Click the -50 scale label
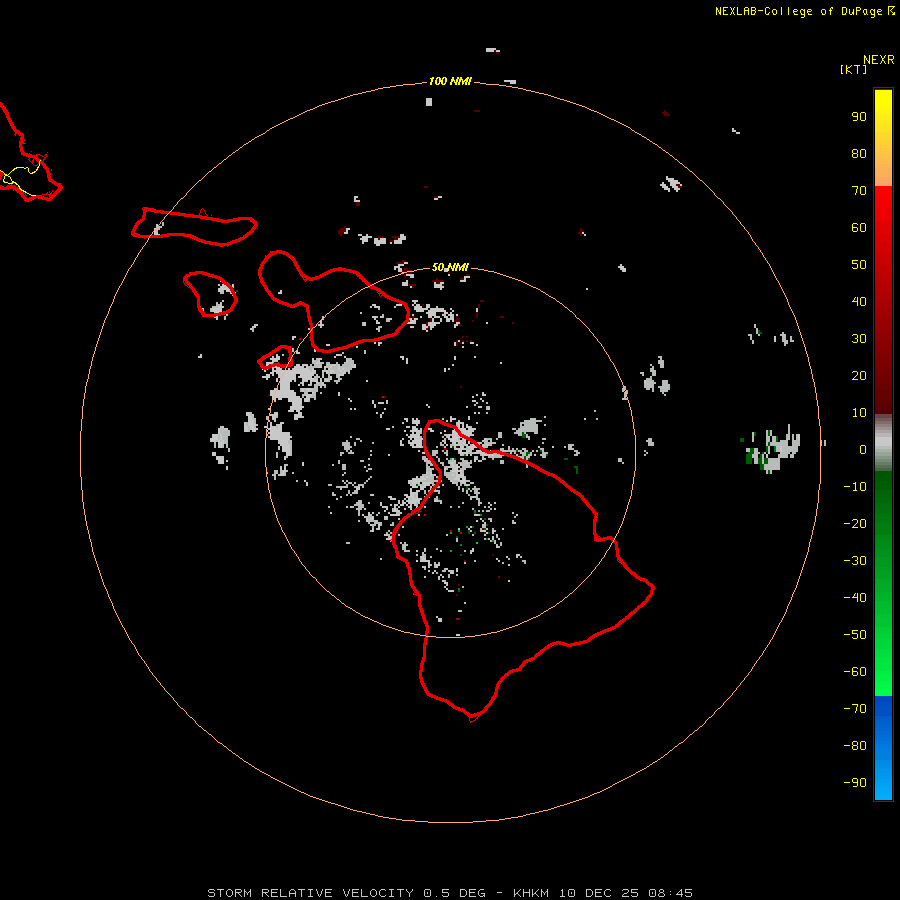This screenshot has height=900, width=900. pyautogui.click(x=855, y=635)
